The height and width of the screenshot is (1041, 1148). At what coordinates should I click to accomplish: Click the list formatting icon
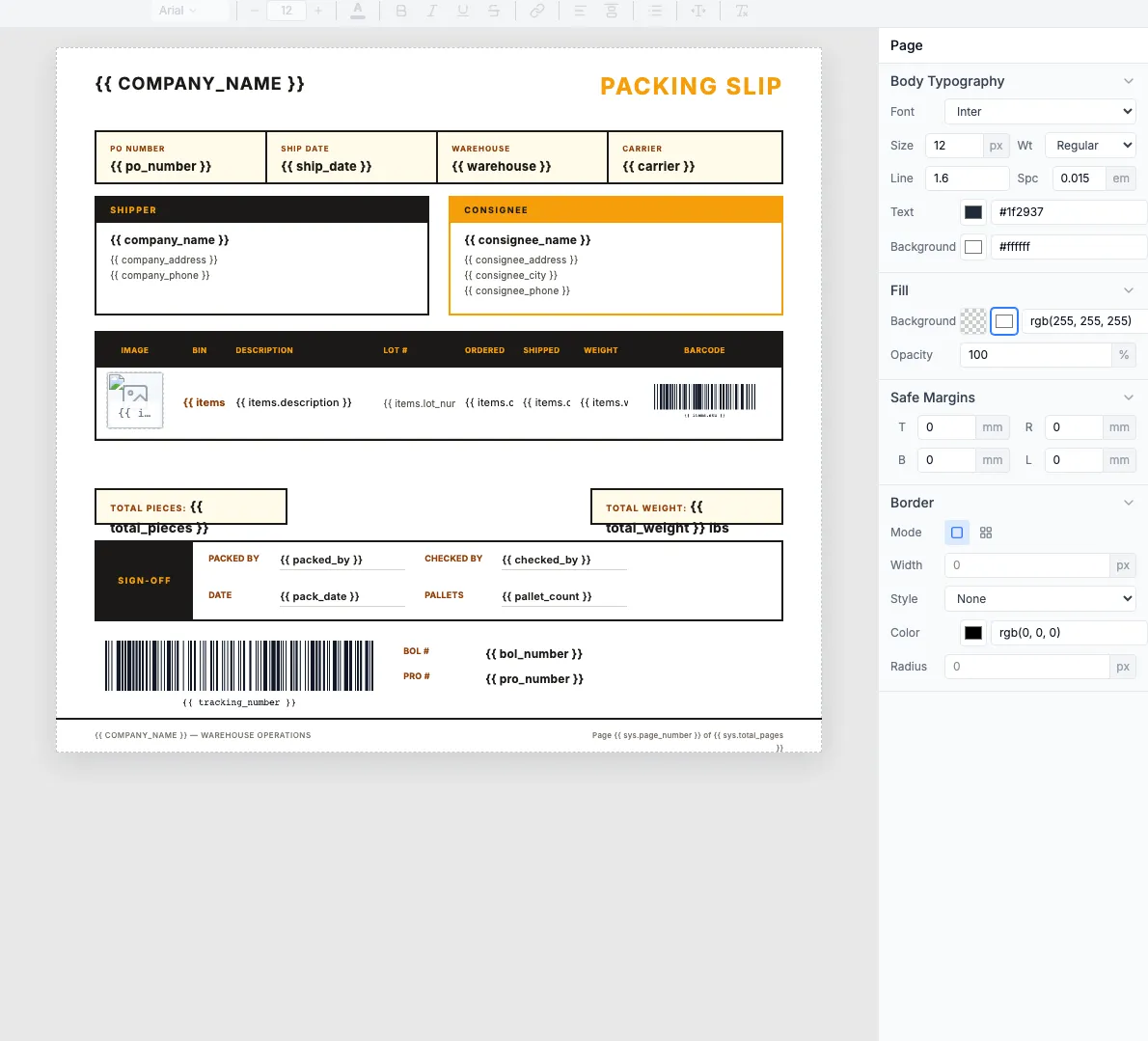657,11
